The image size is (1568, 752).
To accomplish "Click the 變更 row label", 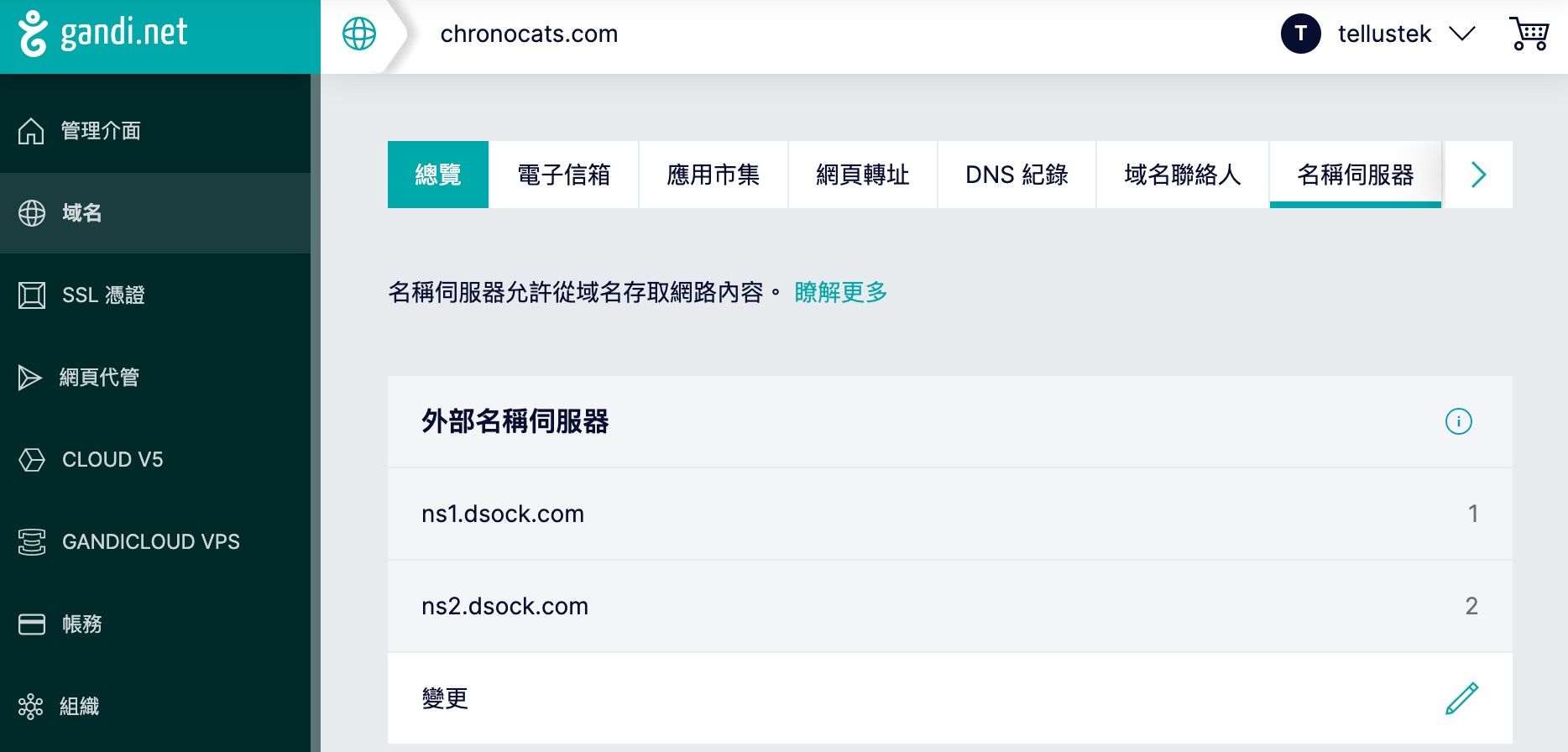I will coord(445,698).
